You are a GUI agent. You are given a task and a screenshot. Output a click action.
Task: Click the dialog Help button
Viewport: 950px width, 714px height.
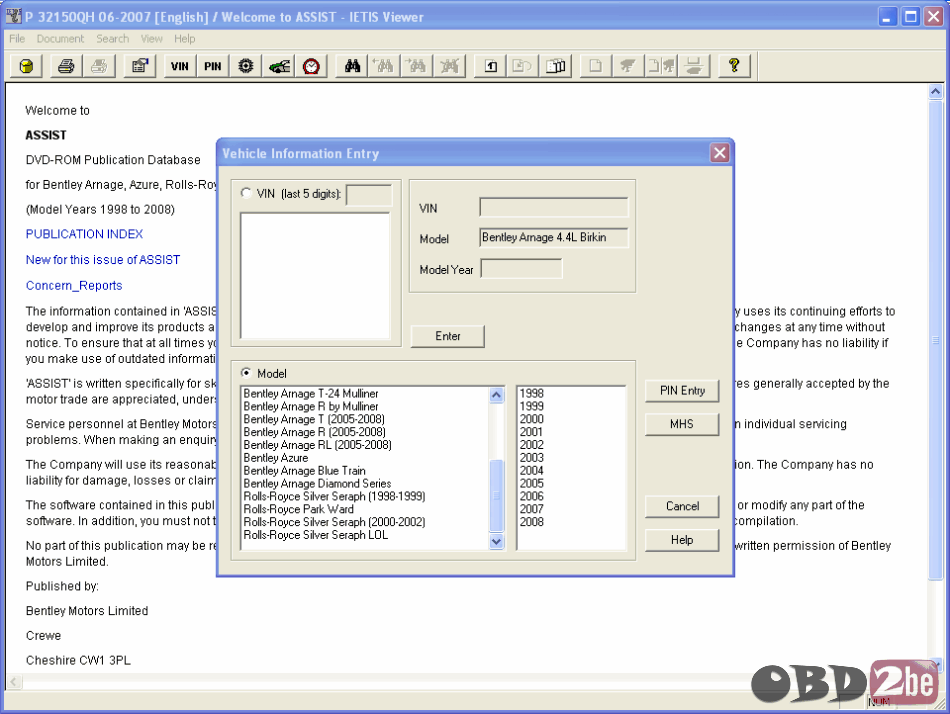[x=682, y=540]
